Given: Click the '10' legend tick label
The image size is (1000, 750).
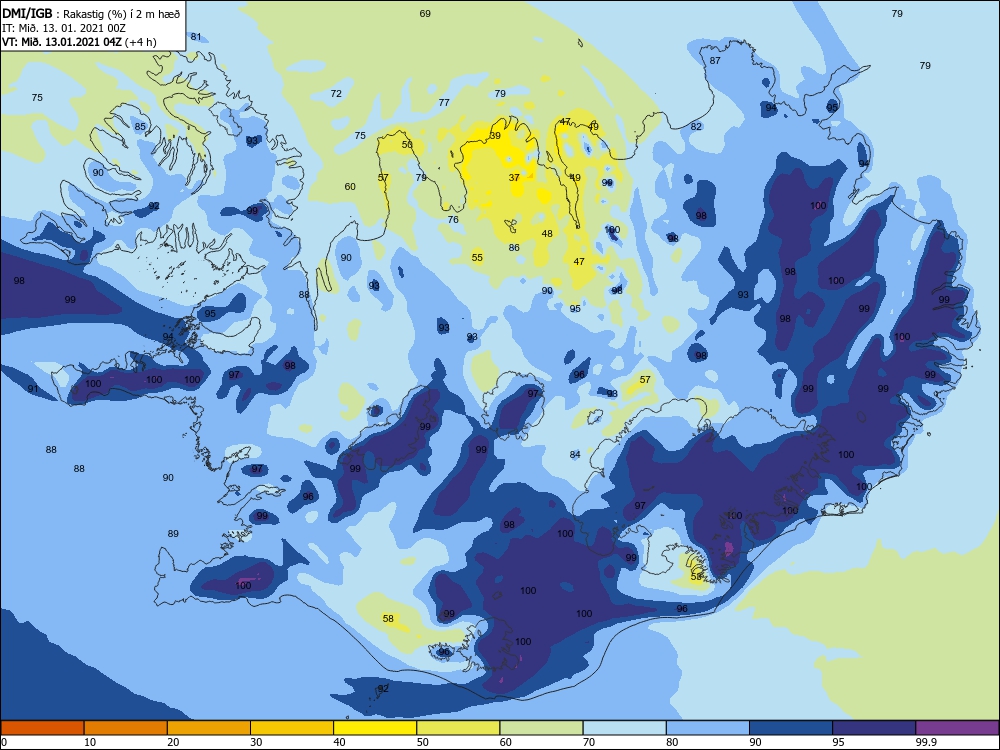Looking at the screenshot, I should click(90, 742).
